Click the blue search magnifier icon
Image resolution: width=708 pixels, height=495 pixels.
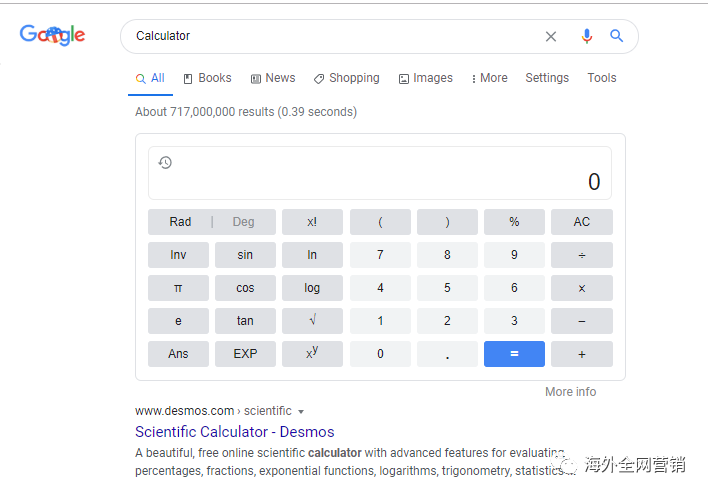coord(617,36)
